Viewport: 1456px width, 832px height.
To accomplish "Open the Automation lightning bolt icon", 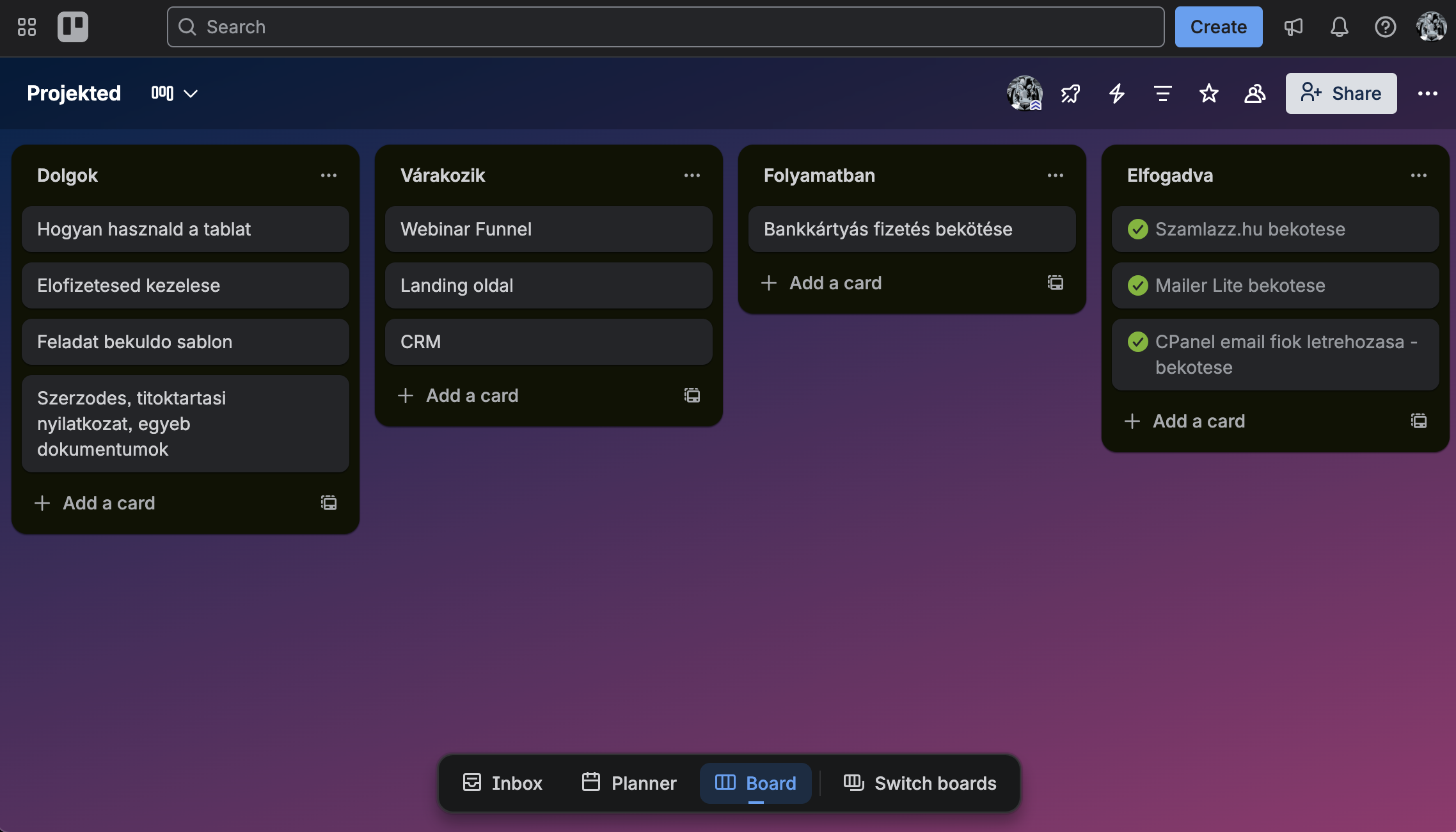I will tap(1117, 93).
